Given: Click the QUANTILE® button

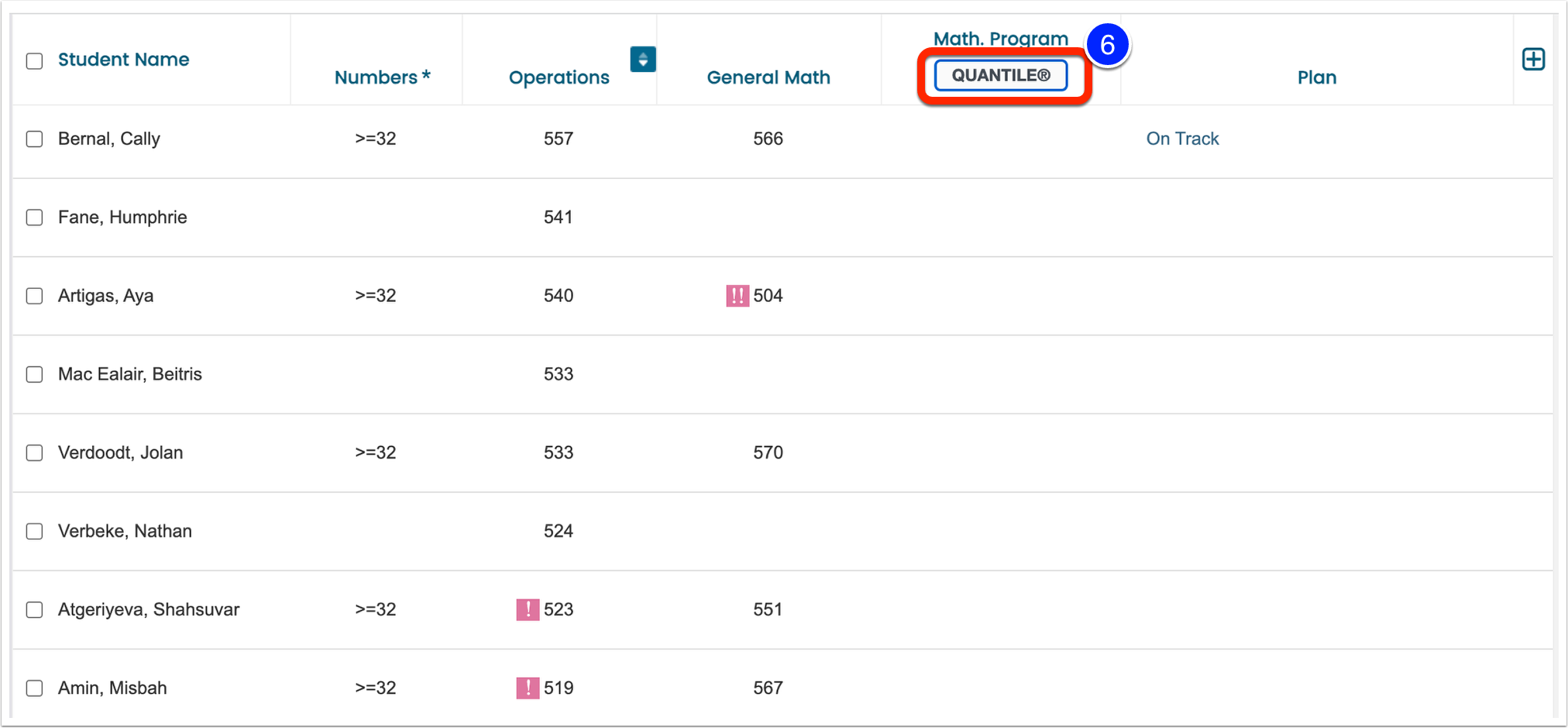Looking at the screenshot, I should (1001, 75).
